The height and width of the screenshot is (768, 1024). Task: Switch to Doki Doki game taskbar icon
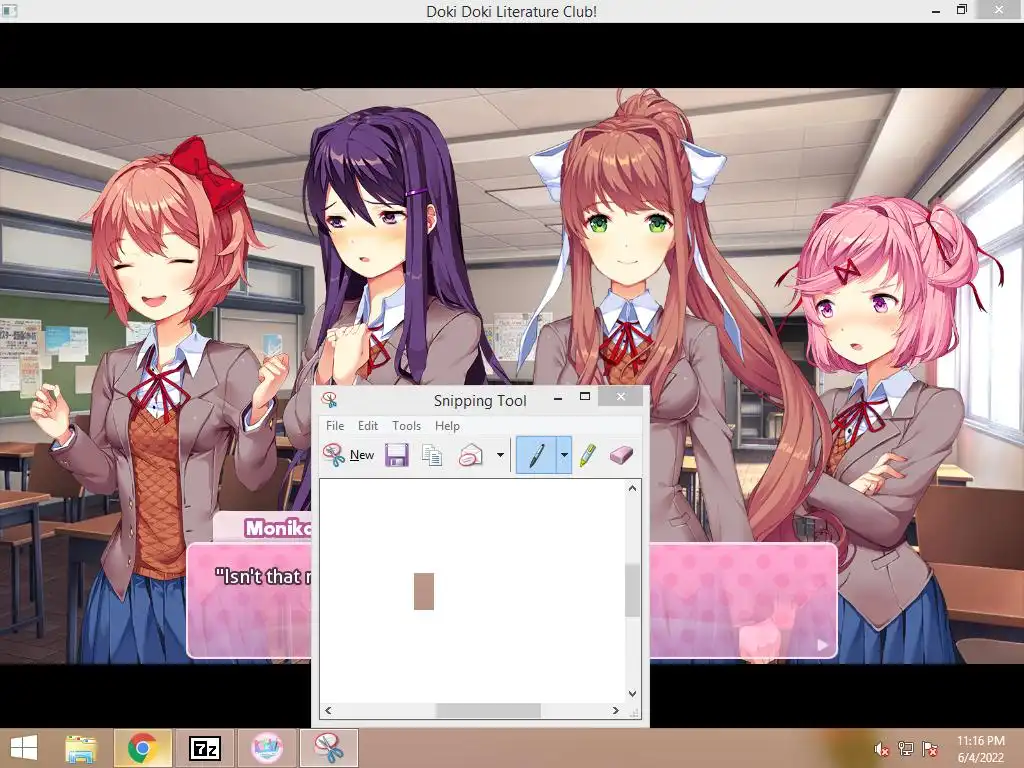coord(267,748)
